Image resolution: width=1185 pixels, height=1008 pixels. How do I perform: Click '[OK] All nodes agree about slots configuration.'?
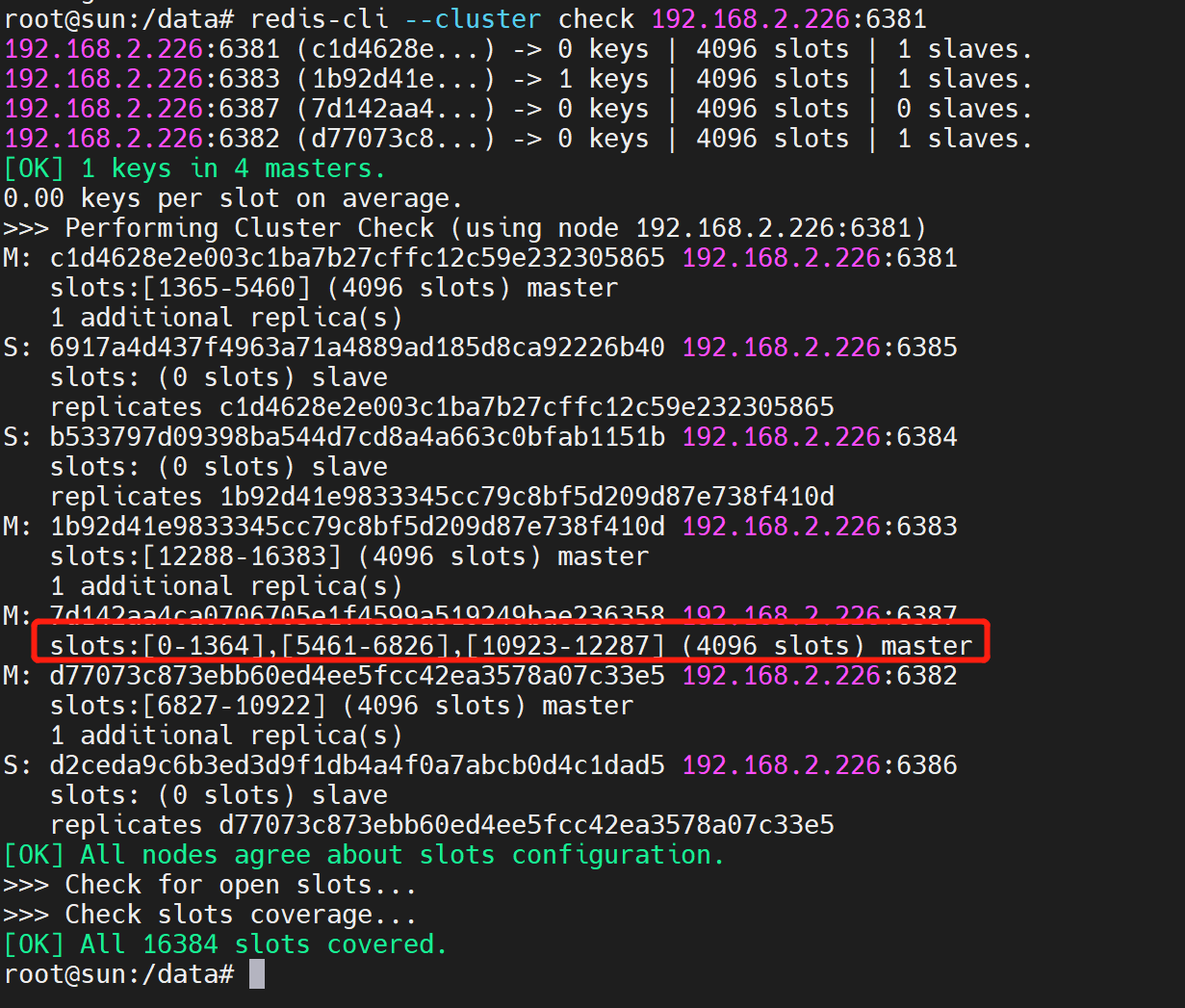coord(364,855)
